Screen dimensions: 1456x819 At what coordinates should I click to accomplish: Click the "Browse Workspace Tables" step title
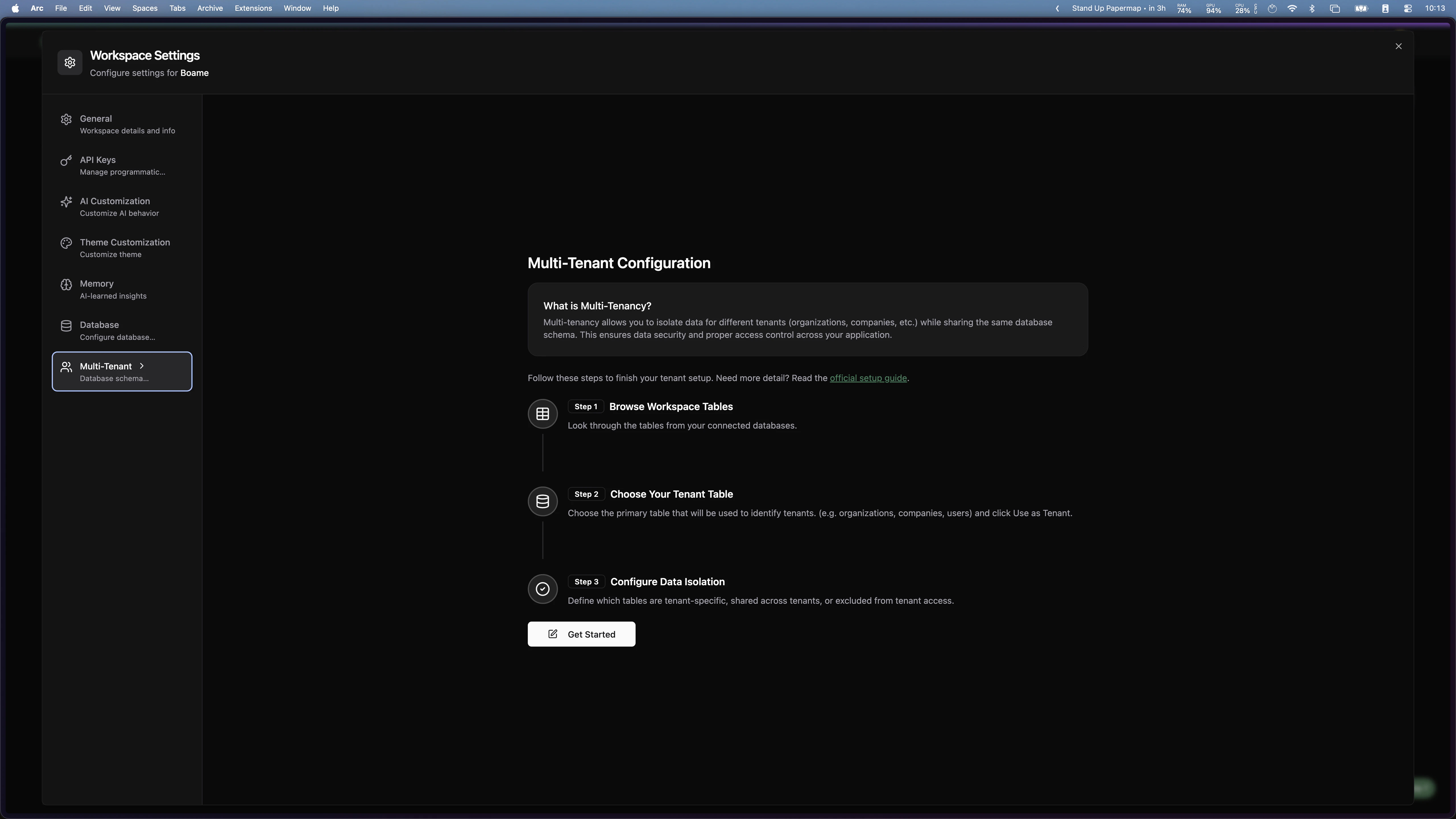click(671, 407)
